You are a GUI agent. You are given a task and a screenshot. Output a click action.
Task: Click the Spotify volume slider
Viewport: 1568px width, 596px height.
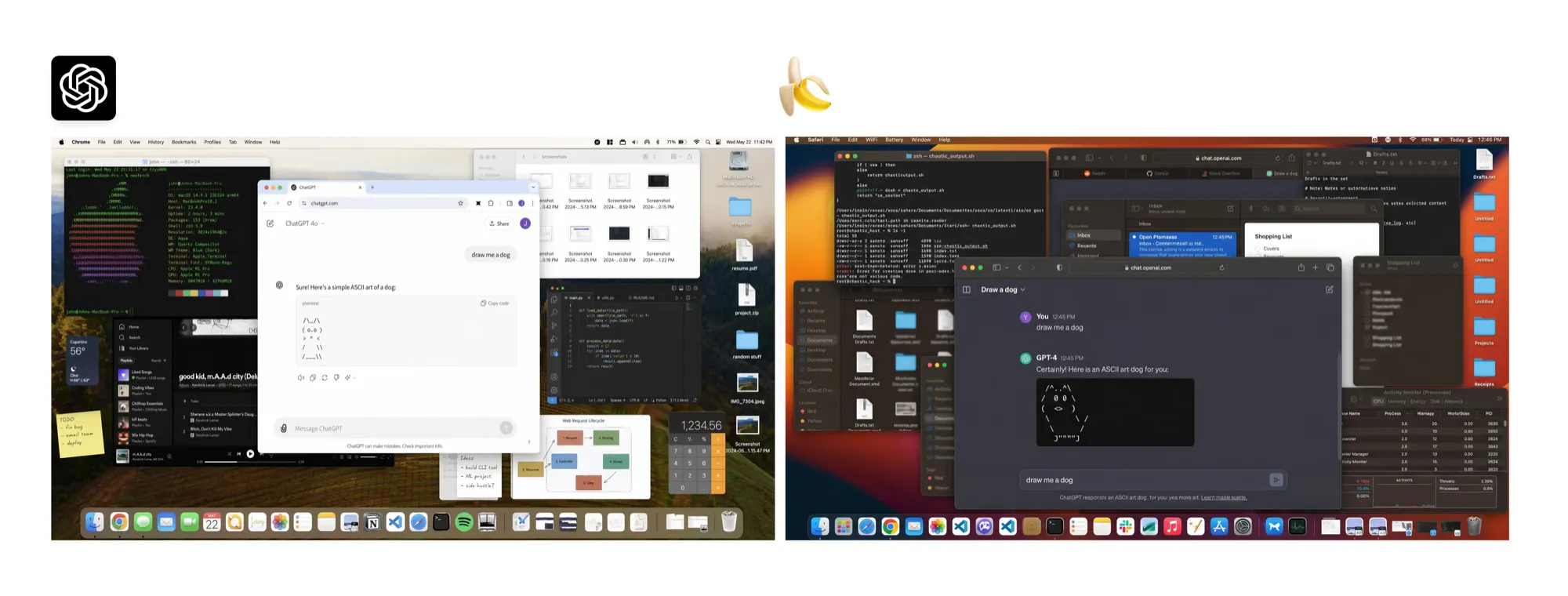(369, 457)
